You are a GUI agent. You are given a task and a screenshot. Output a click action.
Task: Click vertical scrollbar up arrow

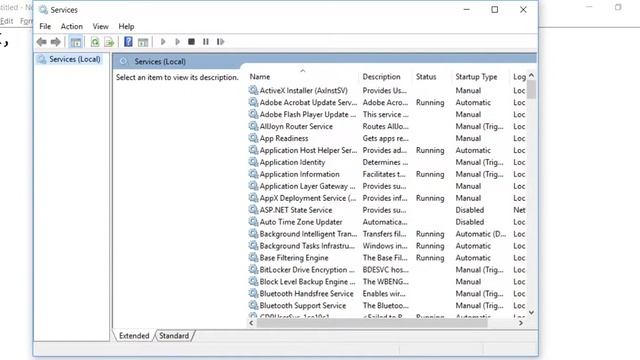click(531, 76)
